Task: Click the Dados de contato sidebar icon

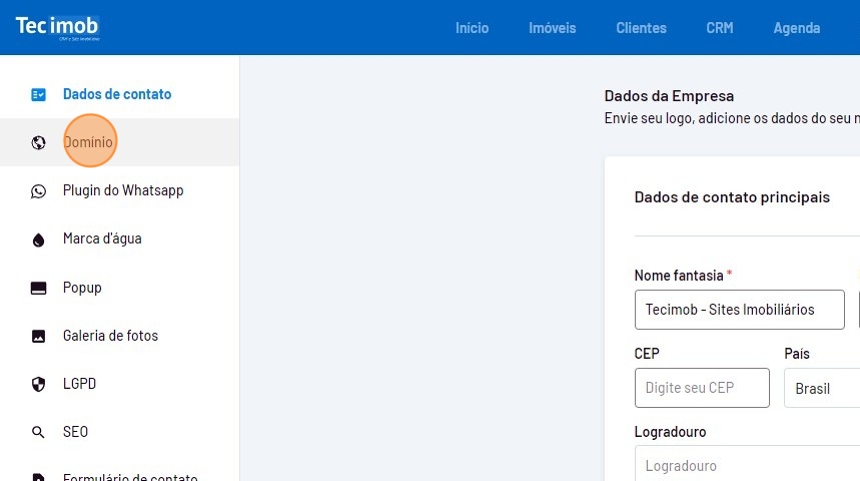Action: 39,94
